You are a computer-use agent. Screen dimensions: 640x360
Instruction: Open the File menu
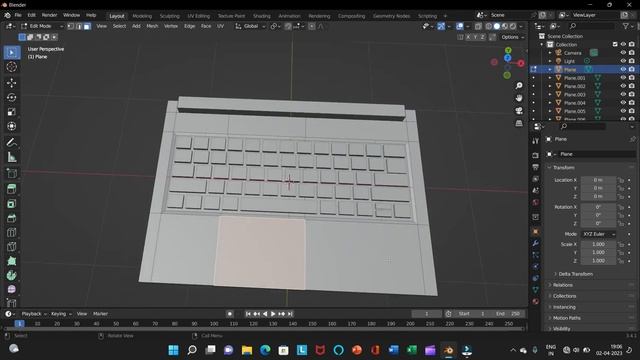[18, 15]
